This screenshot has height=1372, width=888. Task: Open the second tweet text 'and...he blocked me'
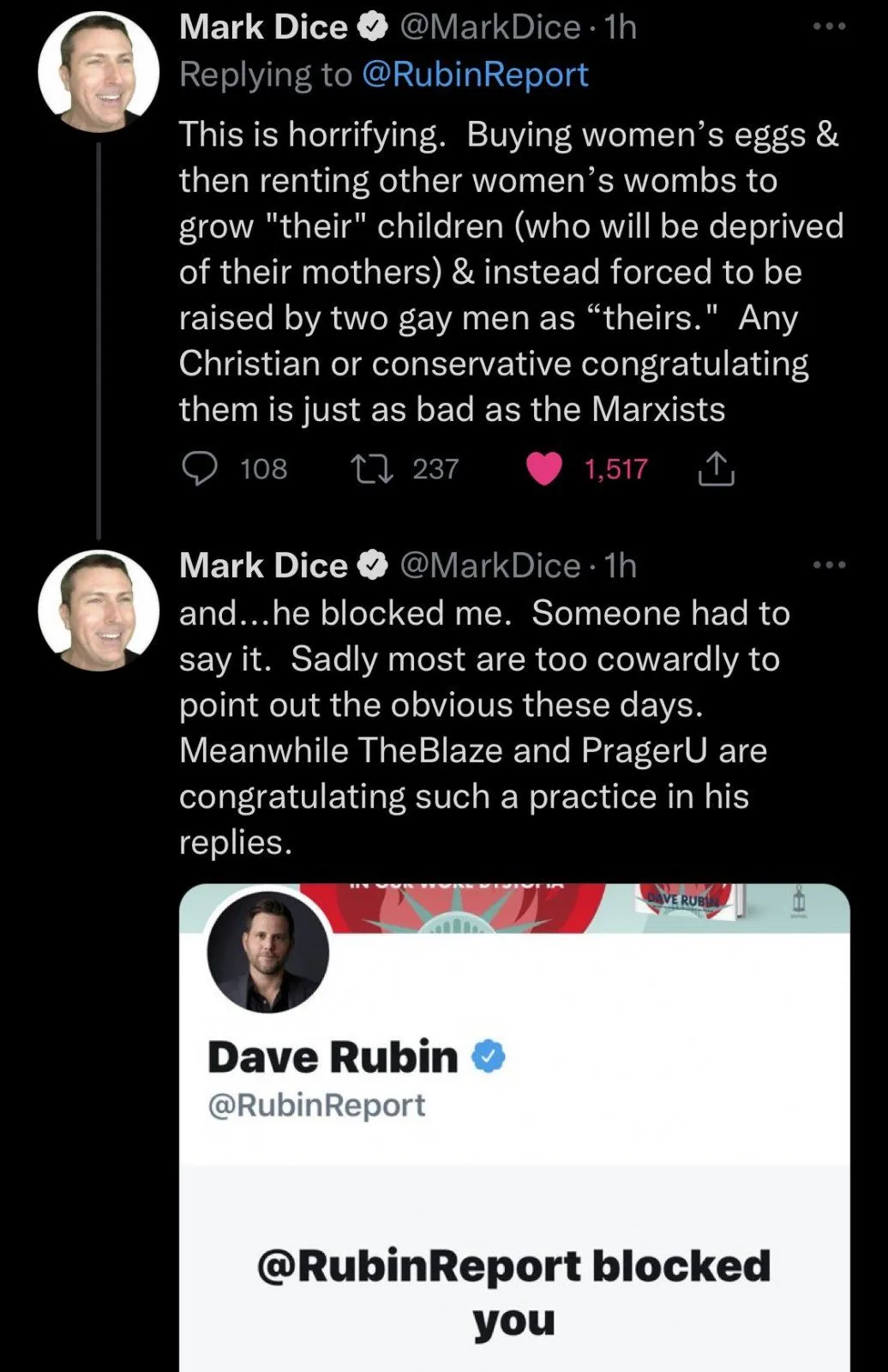point(484,727)
